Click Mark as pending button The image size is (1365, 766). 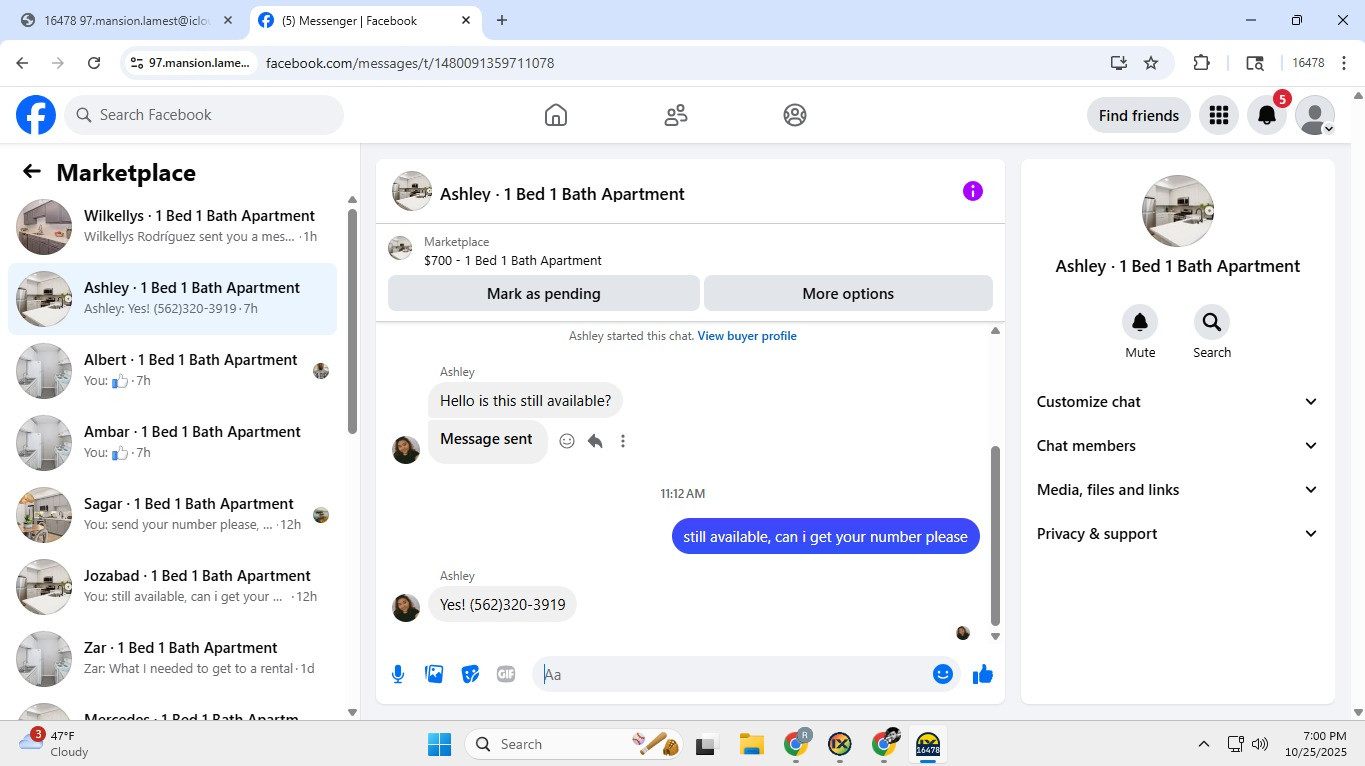pos(544,294)
